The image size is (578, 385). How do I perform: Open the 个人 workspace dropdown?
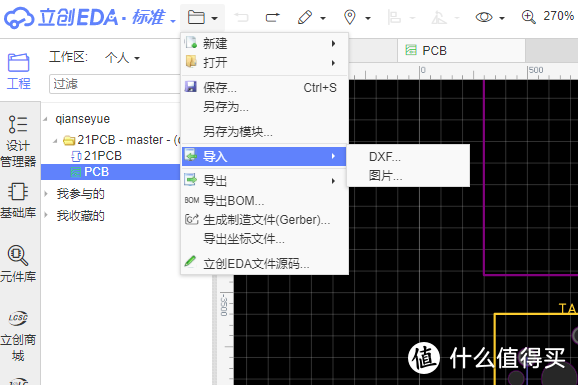click(x=122, y=58)
